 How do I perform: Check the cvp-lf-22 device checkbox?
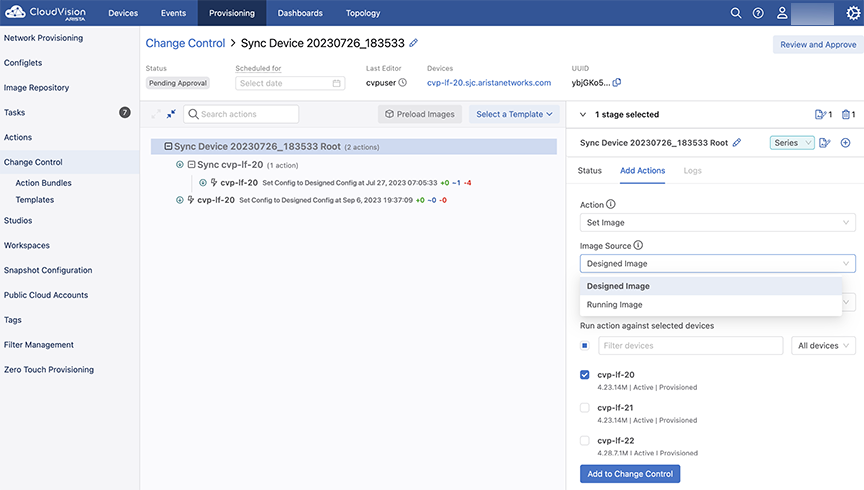[585, 441]
